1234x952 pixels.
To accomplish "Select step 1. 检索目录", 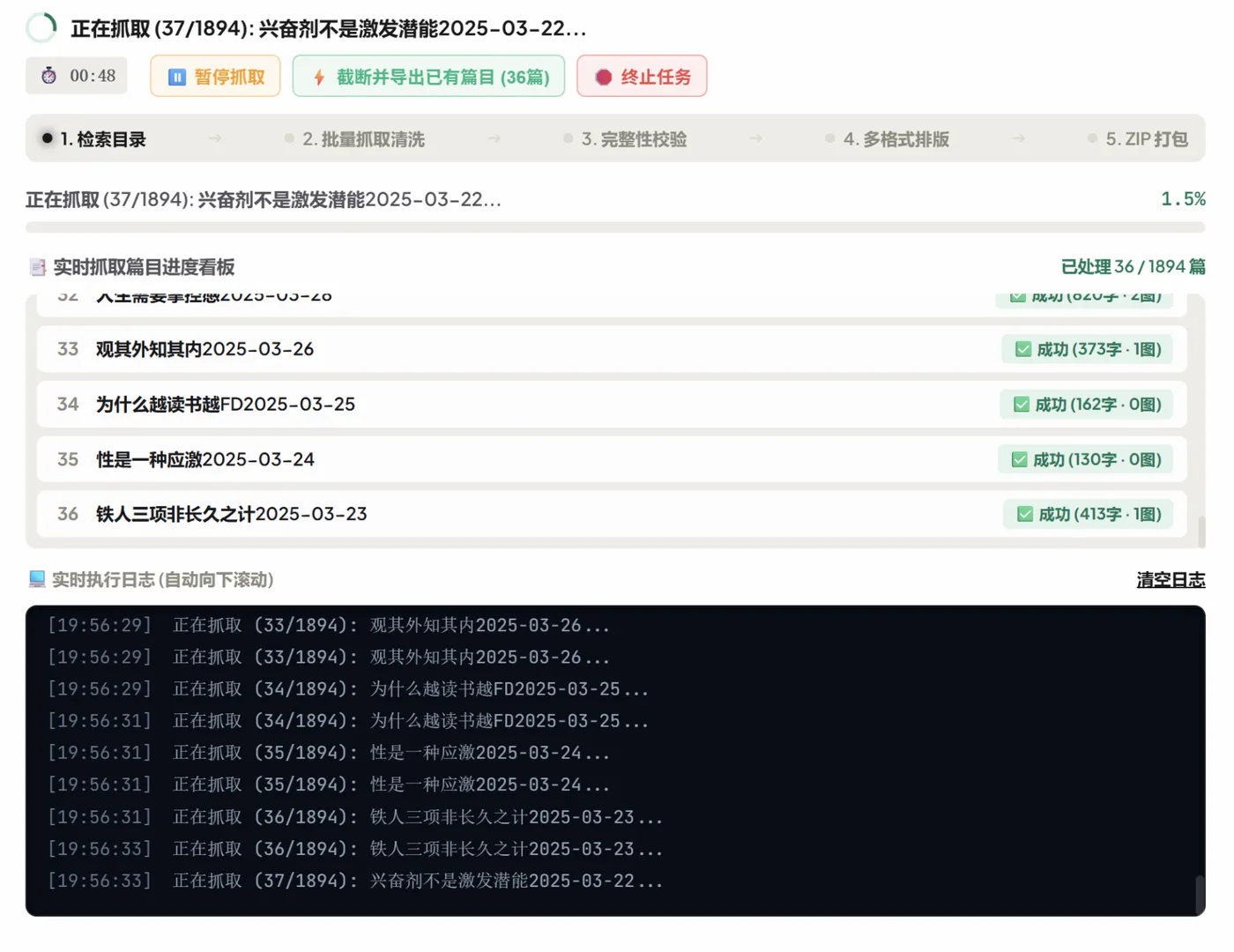I will point(93,138).
